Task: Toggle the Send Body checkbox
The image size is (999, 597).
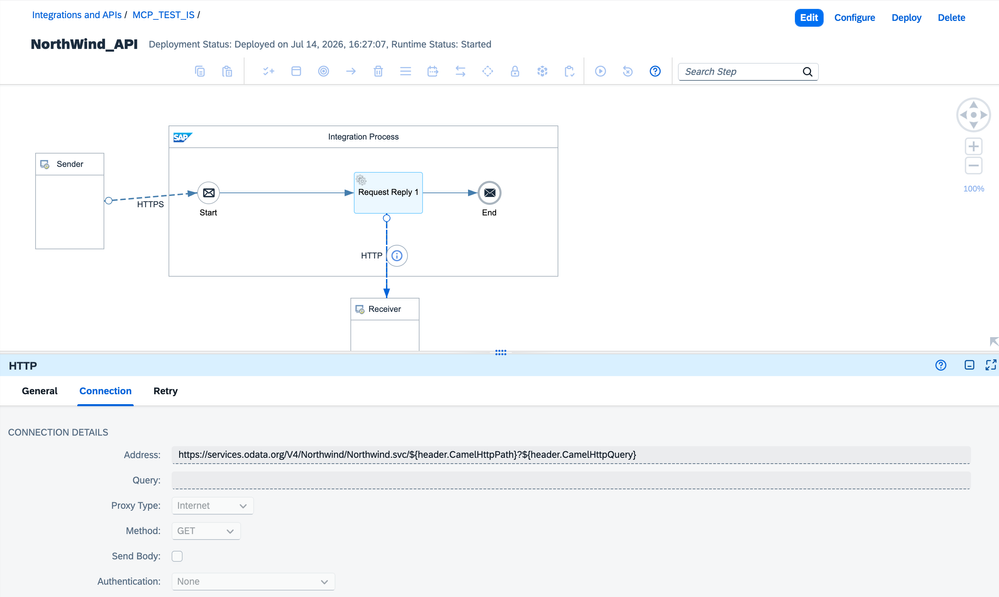Action: (x=177, y=556)
